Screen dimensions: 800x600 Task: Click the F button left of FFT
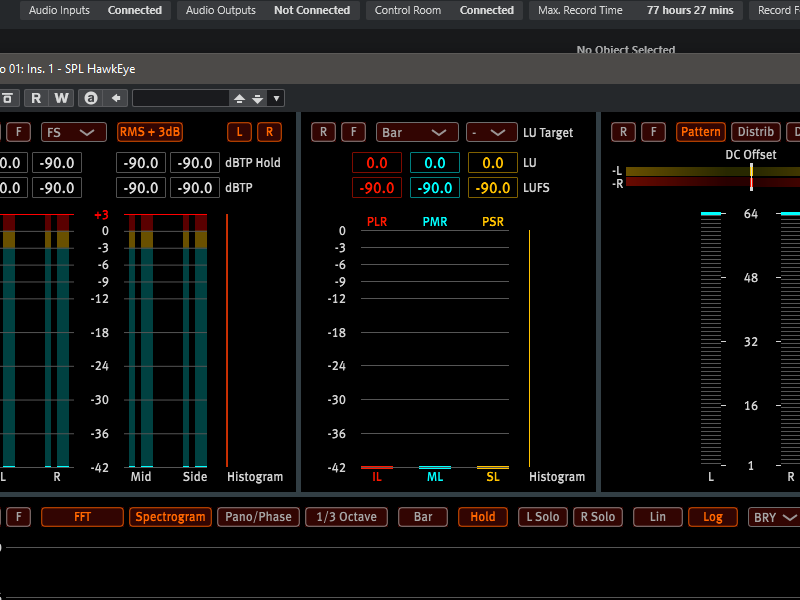(19, 517)
